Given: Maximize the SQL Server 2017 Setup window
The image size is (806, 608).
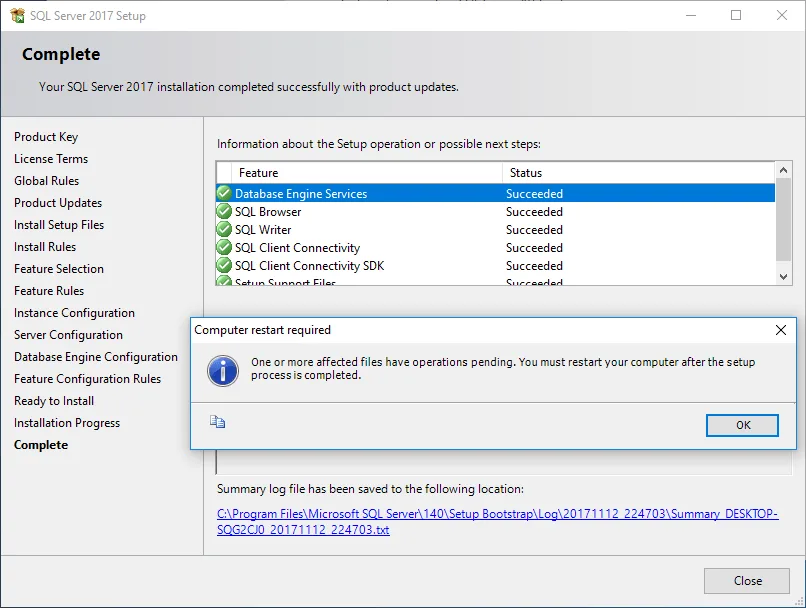Looking at the screenshot, I should click(x=736, y=15).
